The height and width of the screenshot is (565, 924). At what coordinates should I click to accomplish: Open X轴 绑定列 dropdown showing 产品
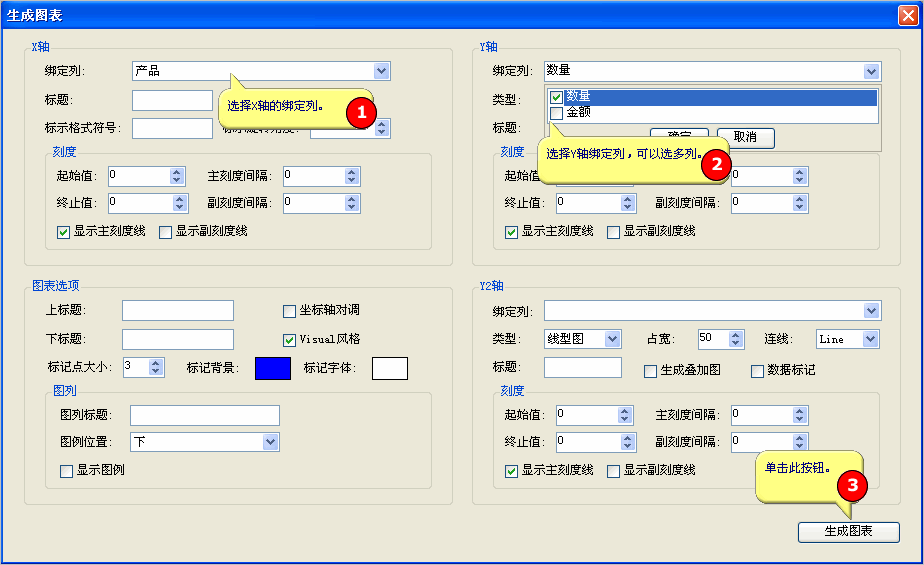[381, 71]
